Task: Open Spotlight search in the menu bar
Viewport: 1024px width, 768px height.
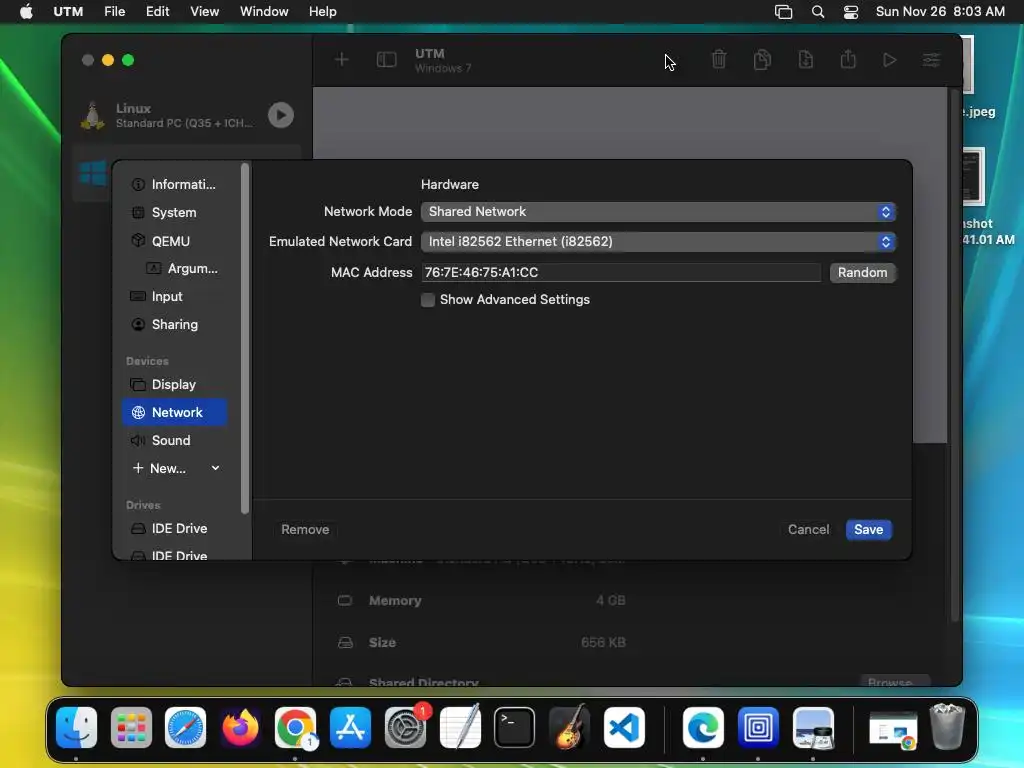Action: [x=818, y=12]
